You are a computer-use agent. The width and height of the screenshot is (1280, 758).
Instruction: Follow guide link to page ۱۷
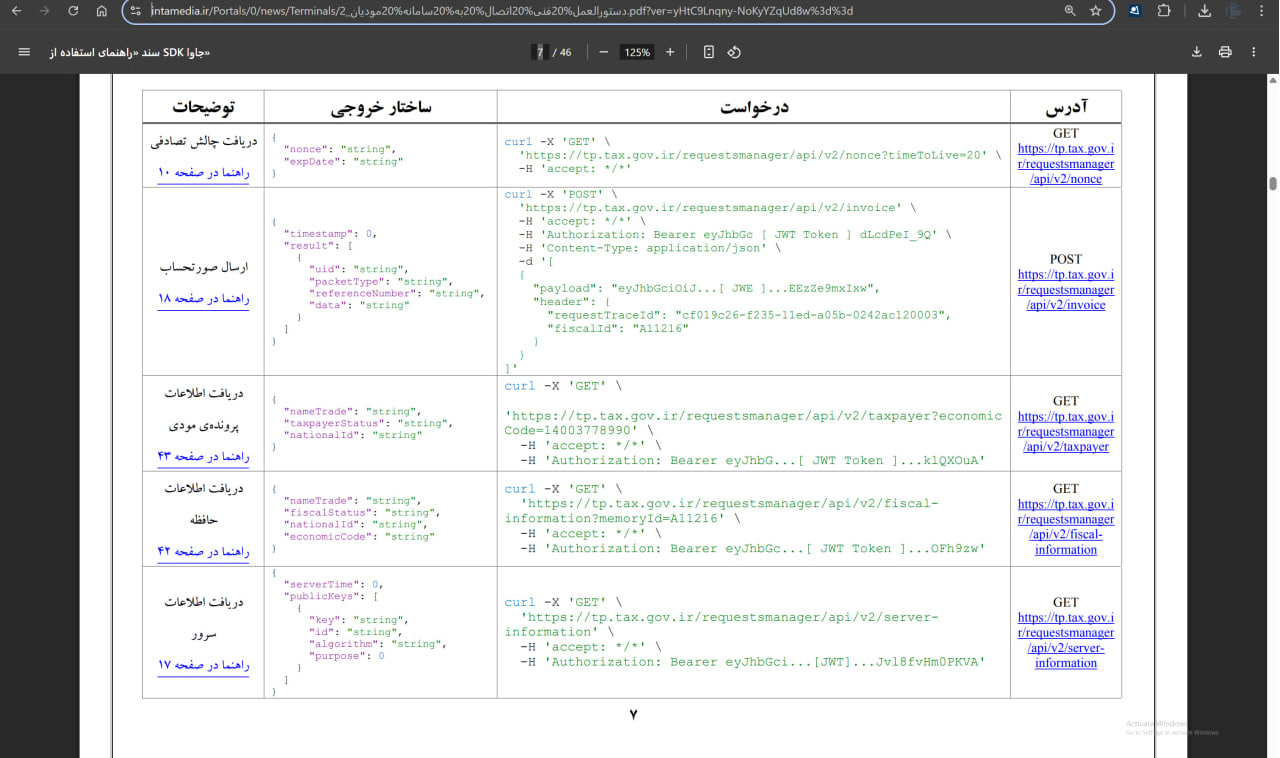pyautogui.click(x=203, y=665)
